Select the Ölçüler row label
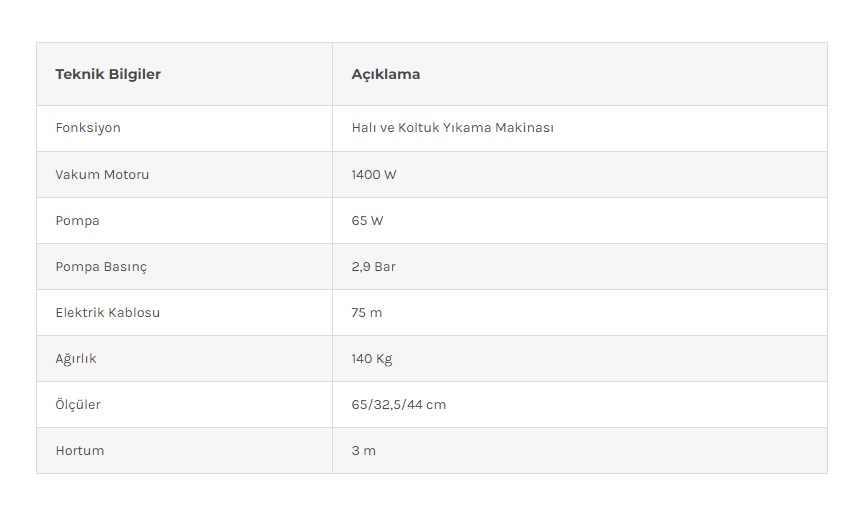Screen dimensions: 865x515 78,404
